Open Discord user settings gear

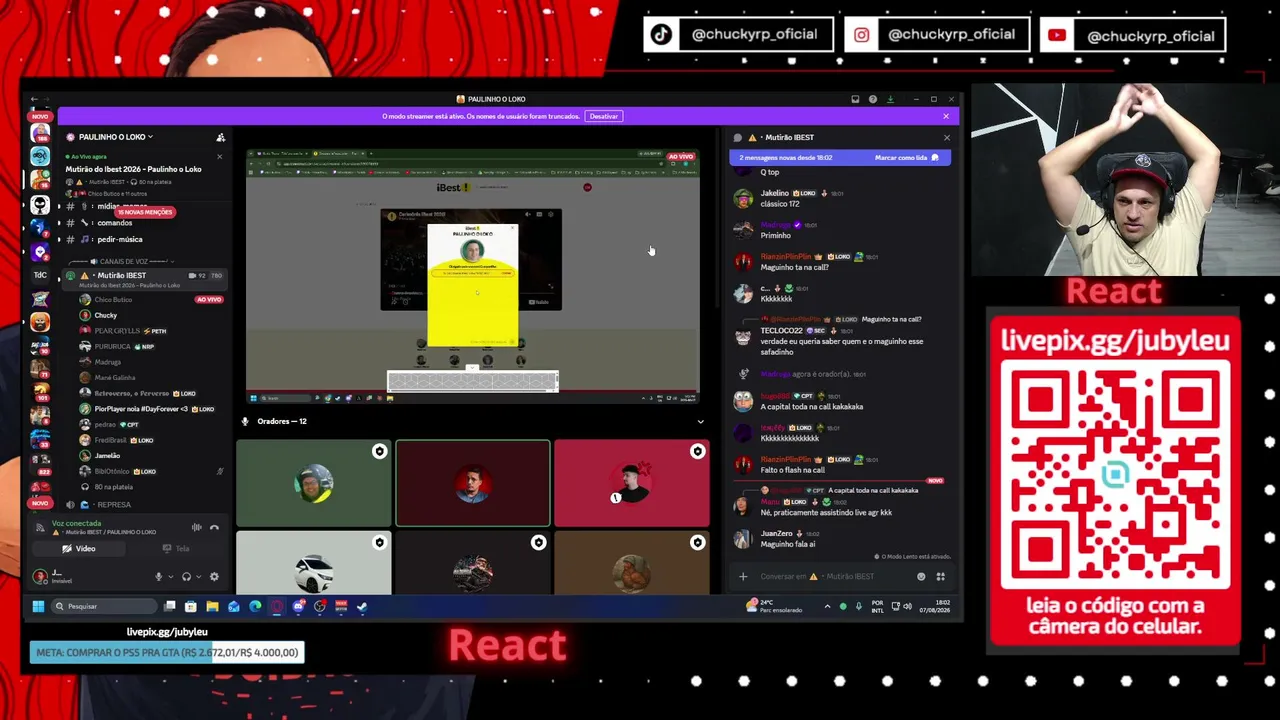214,576
